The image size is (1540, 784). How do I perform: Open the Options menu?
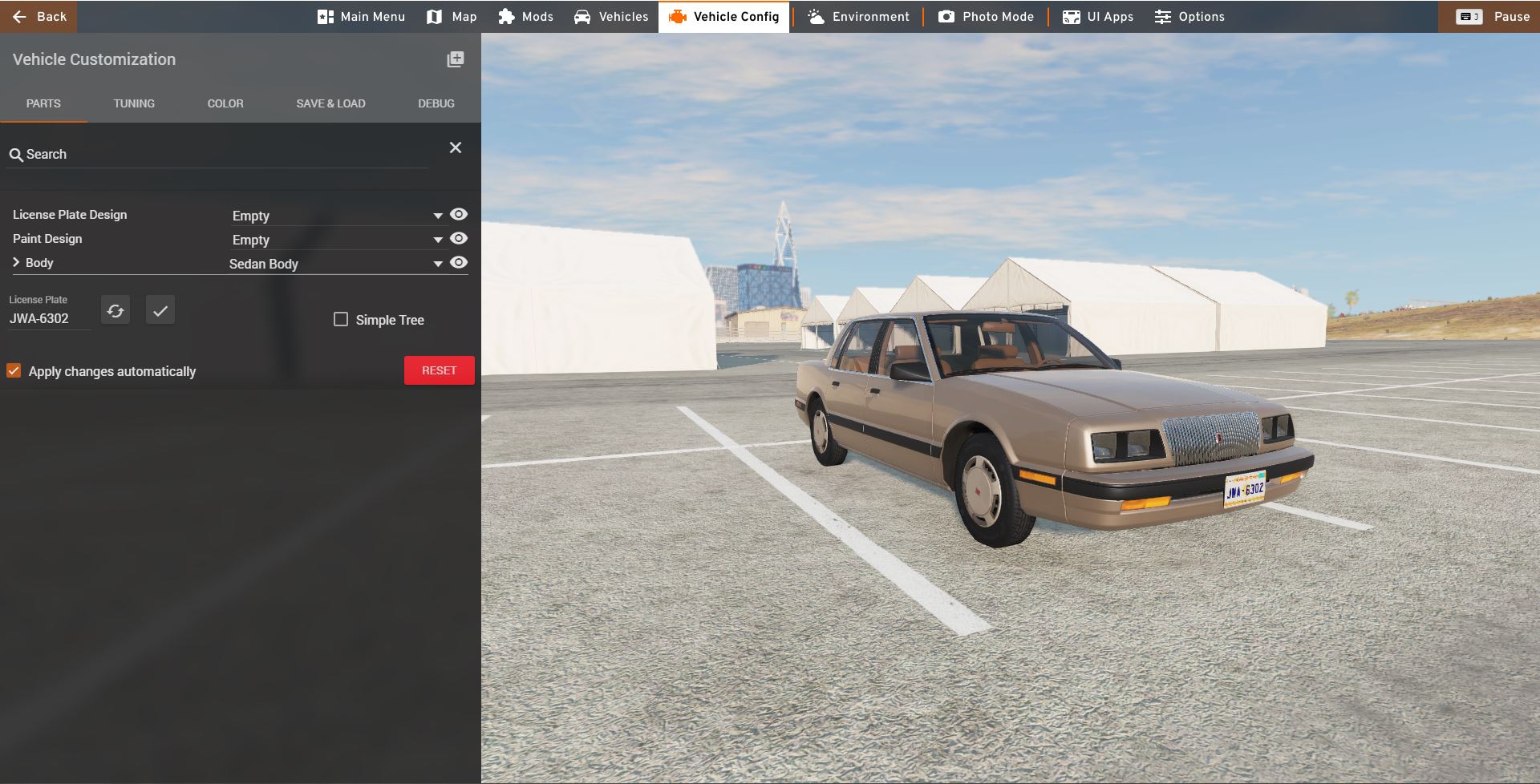(1189, 17)
